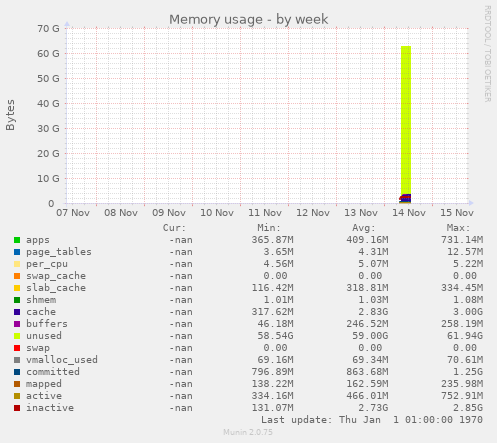Click the buffers min value 46.18M
Image resolution: width=497 pixels, height=443 pixels.
pos(275,324)
